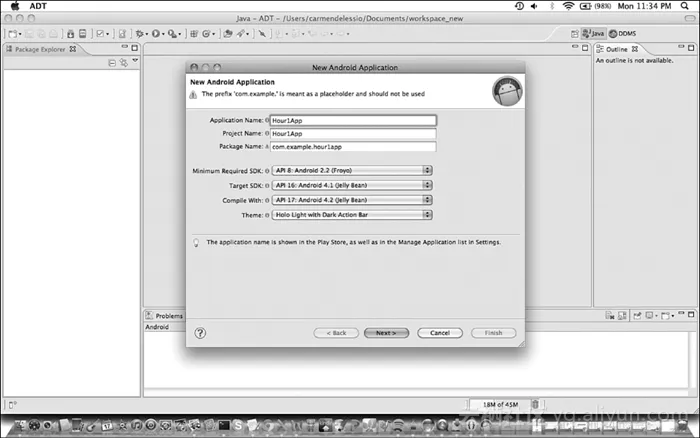Click the External Tools run icon
The image size is (700, 438).
point(172,34)
